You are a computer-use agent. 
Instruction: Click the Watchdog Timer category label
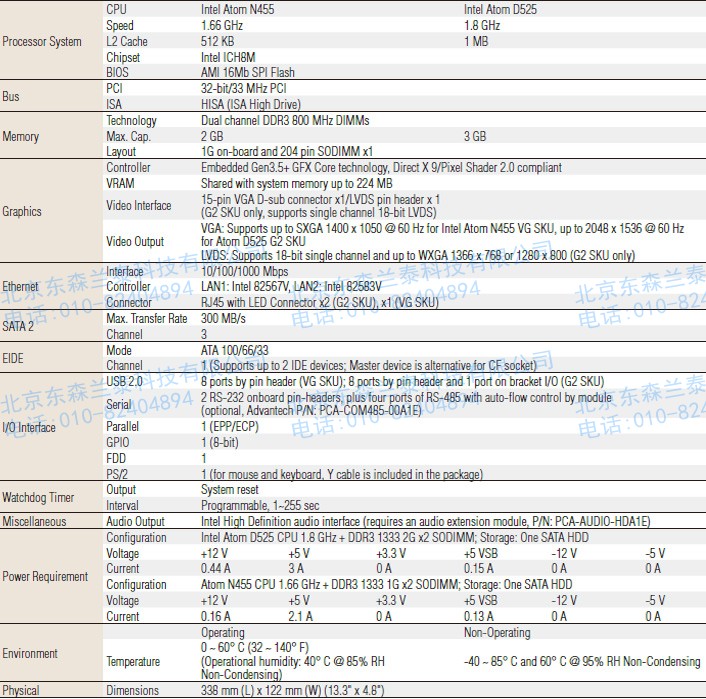(38, 497)
